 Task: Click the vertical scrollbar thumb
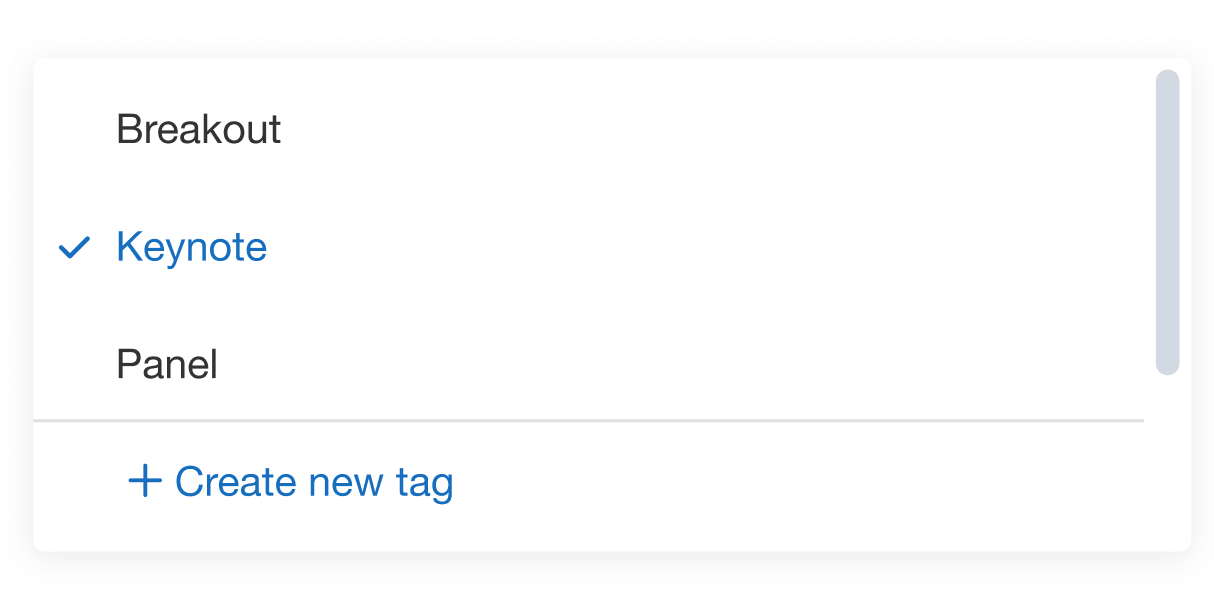point(1167,222)
